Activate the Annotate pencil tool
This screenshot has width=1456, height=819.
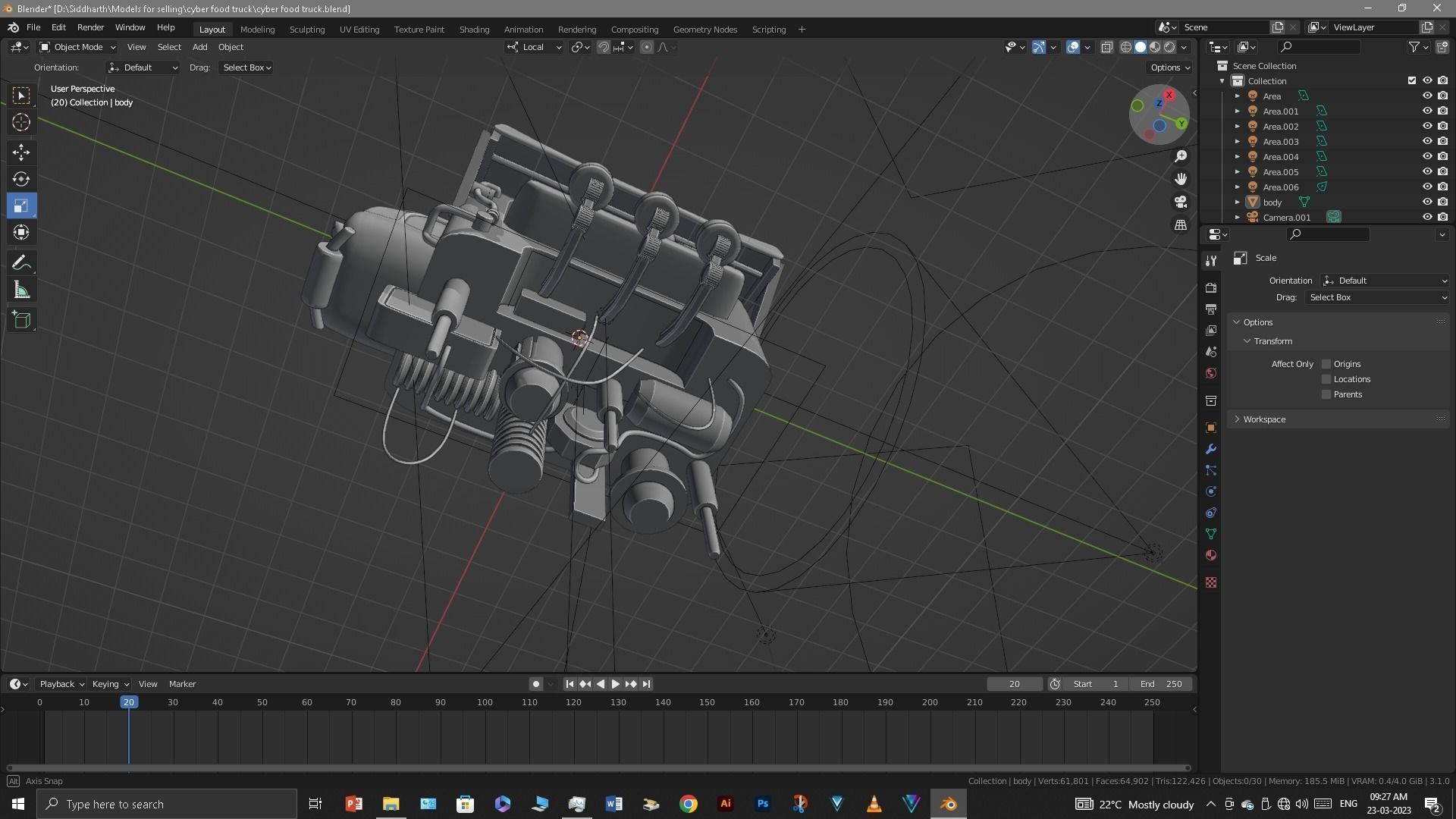pos(21,263)
